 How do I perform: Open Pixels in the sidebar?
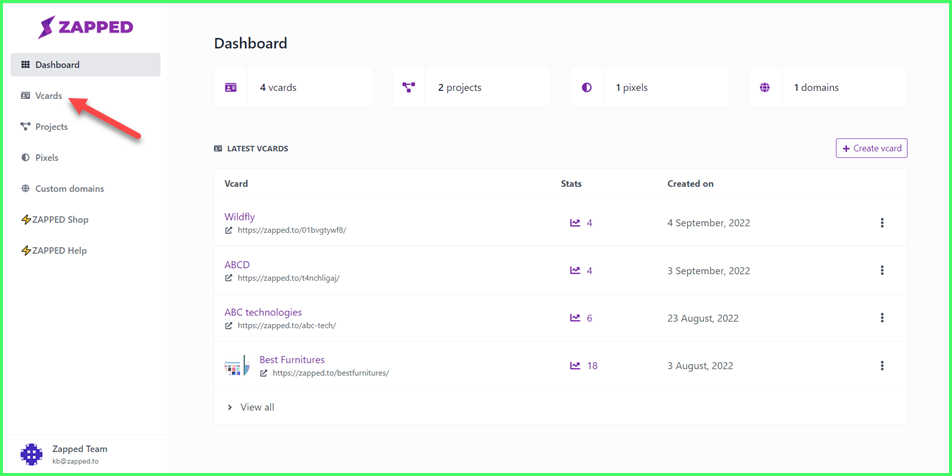tap(40, 157)
